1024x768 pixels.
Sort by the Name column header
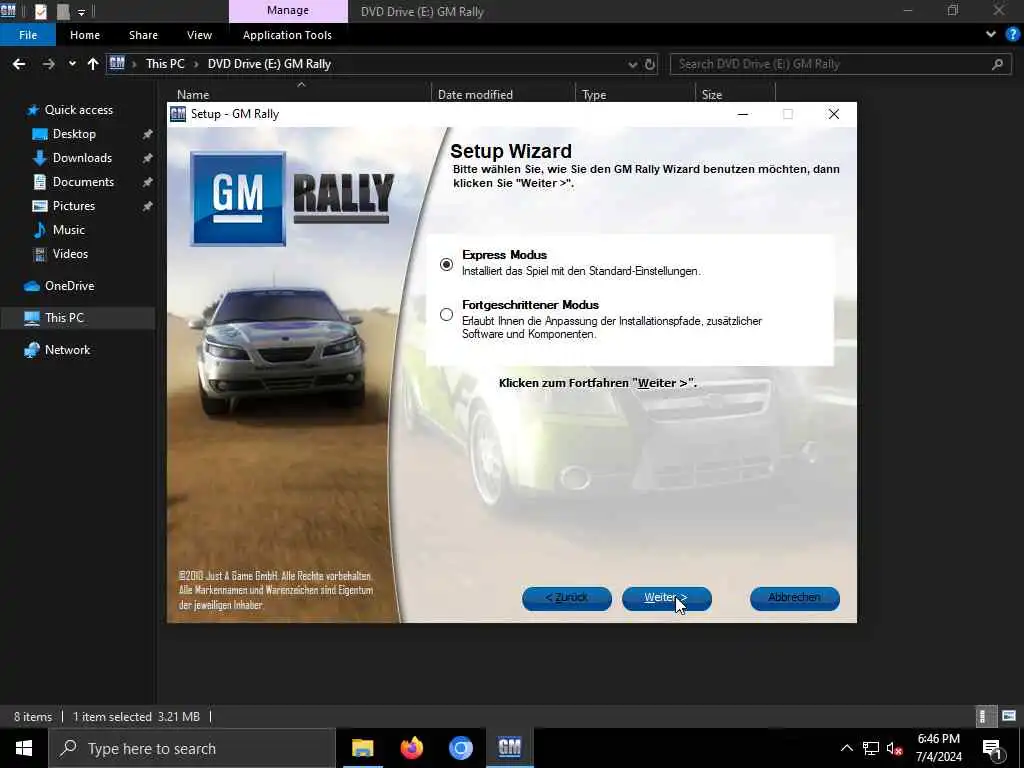point(193,95)
